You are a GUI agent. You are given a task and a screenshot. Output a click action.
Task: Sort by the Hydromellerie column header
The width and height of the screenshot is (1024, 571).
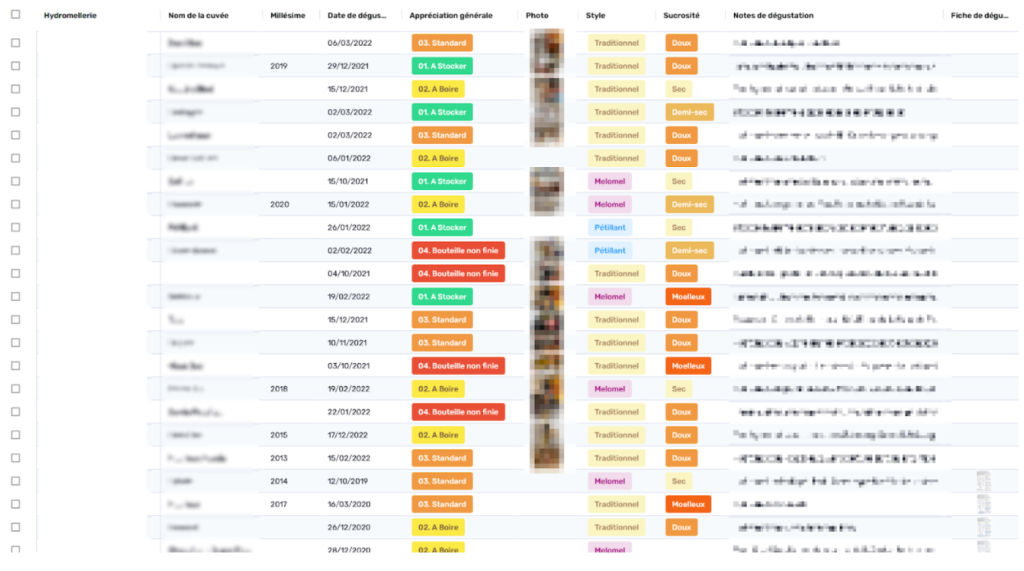(x=70, y=16)
